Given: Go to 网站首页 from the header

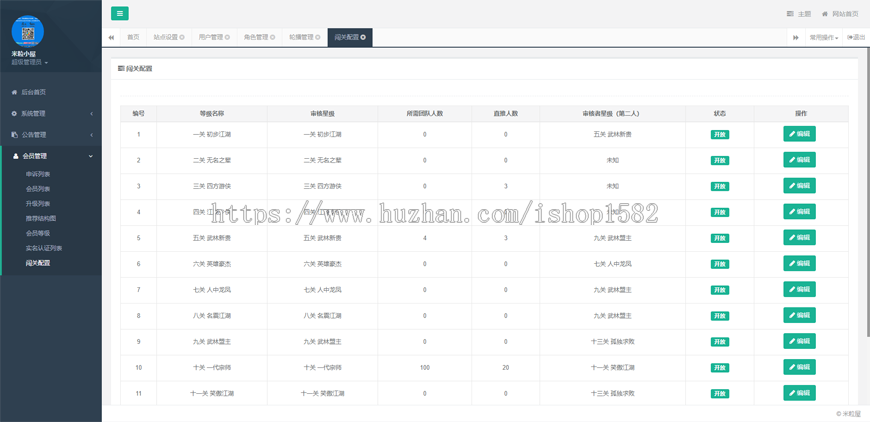Looking at the screenshot, I should point(840,14).
